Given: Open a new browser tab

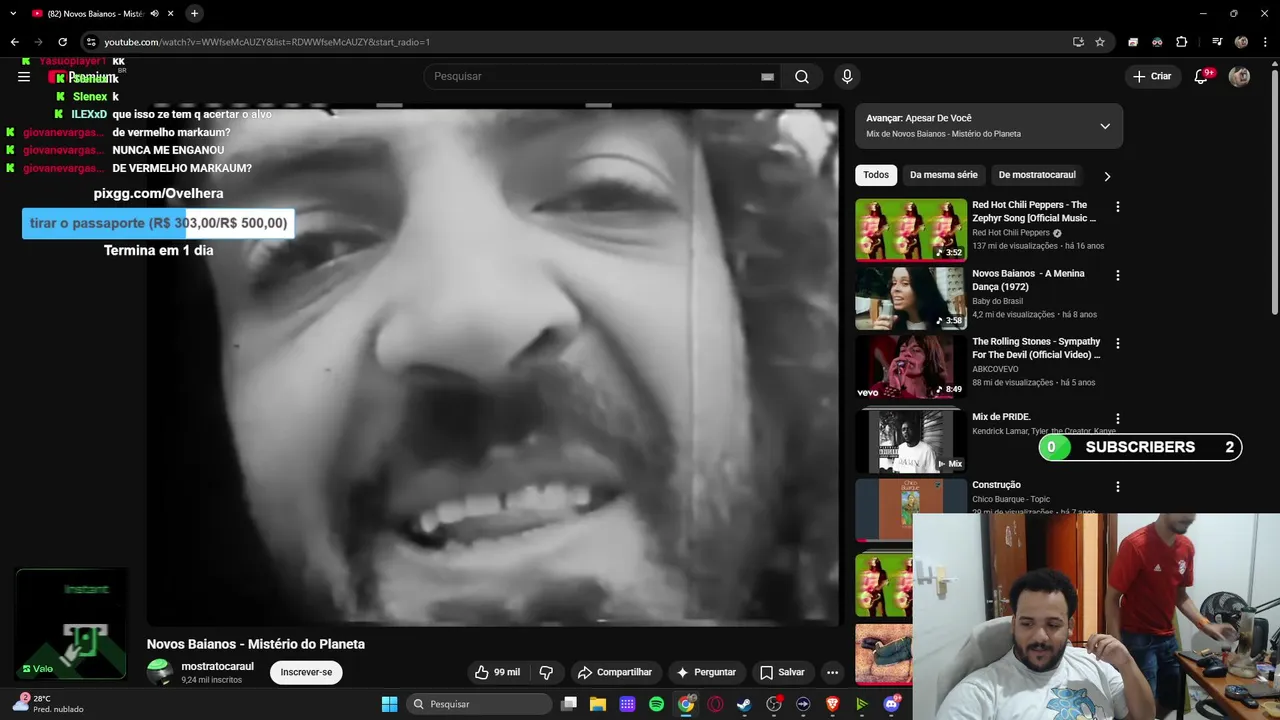Looking at the screenshot, I should coord(194,13).
